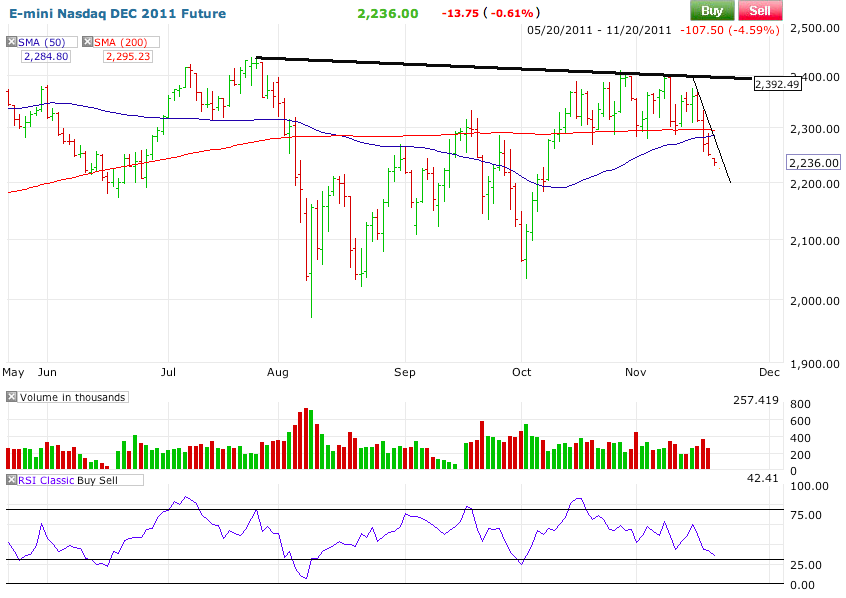Viewport: 846px width, 598px height.
Task: Click the 800 volume axis label
Action: pyautogui.click(x=800, y=404)
